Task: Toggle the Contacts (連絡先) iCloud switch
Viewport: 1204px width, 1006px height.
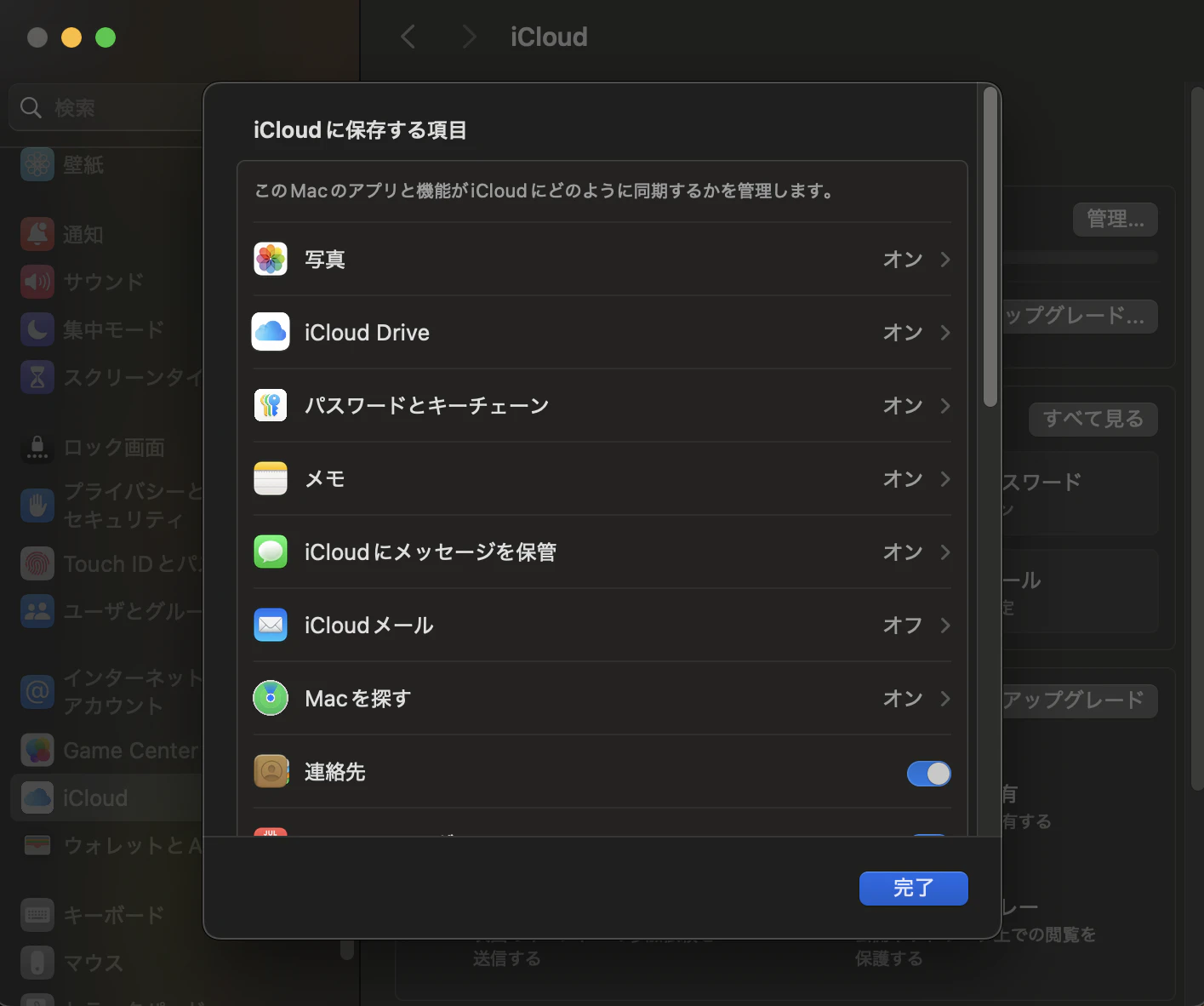Action: coord(928,773)
